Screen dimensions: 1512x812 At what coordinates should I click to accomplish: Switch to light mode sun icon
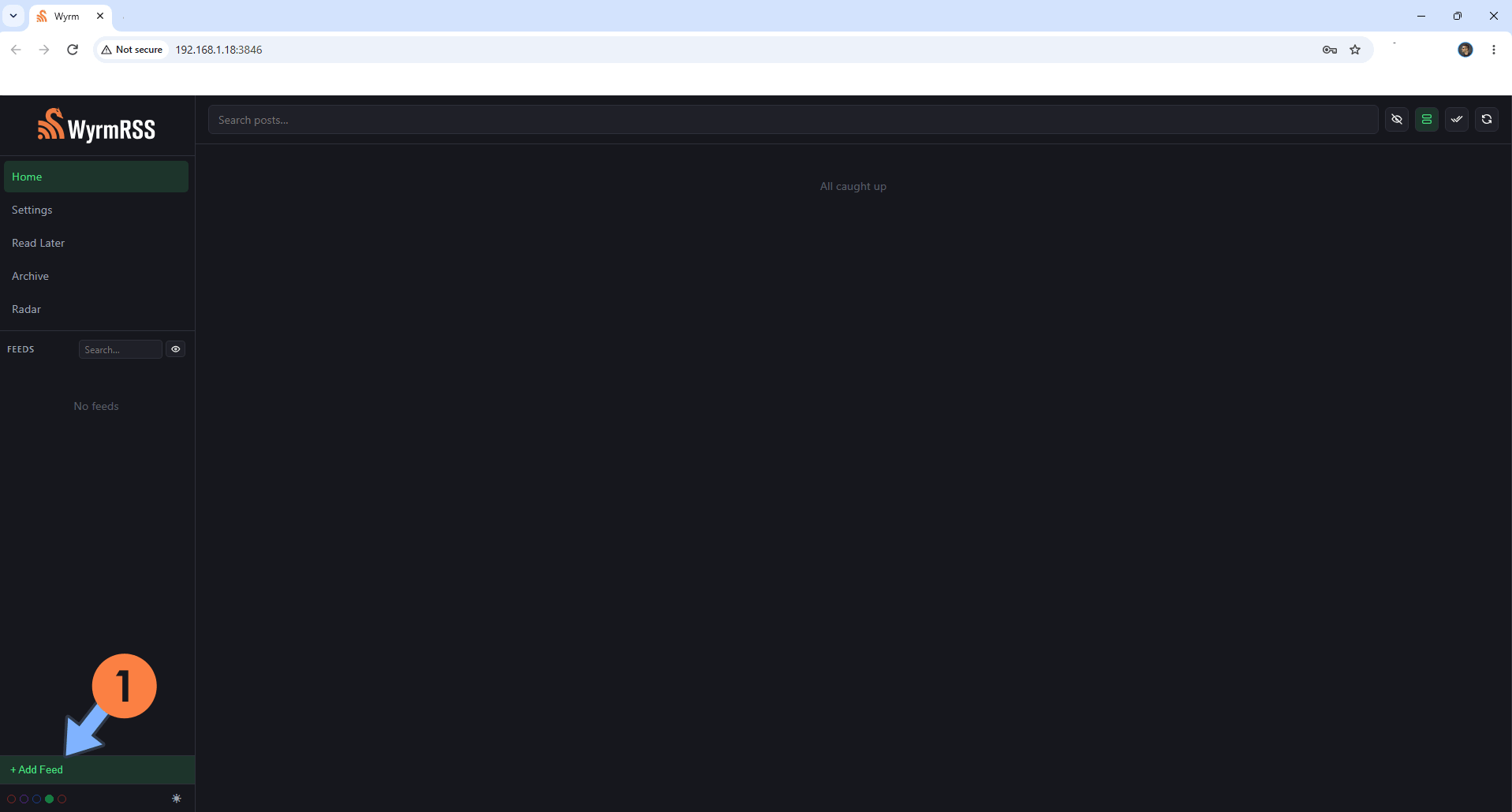click(177, 799)
